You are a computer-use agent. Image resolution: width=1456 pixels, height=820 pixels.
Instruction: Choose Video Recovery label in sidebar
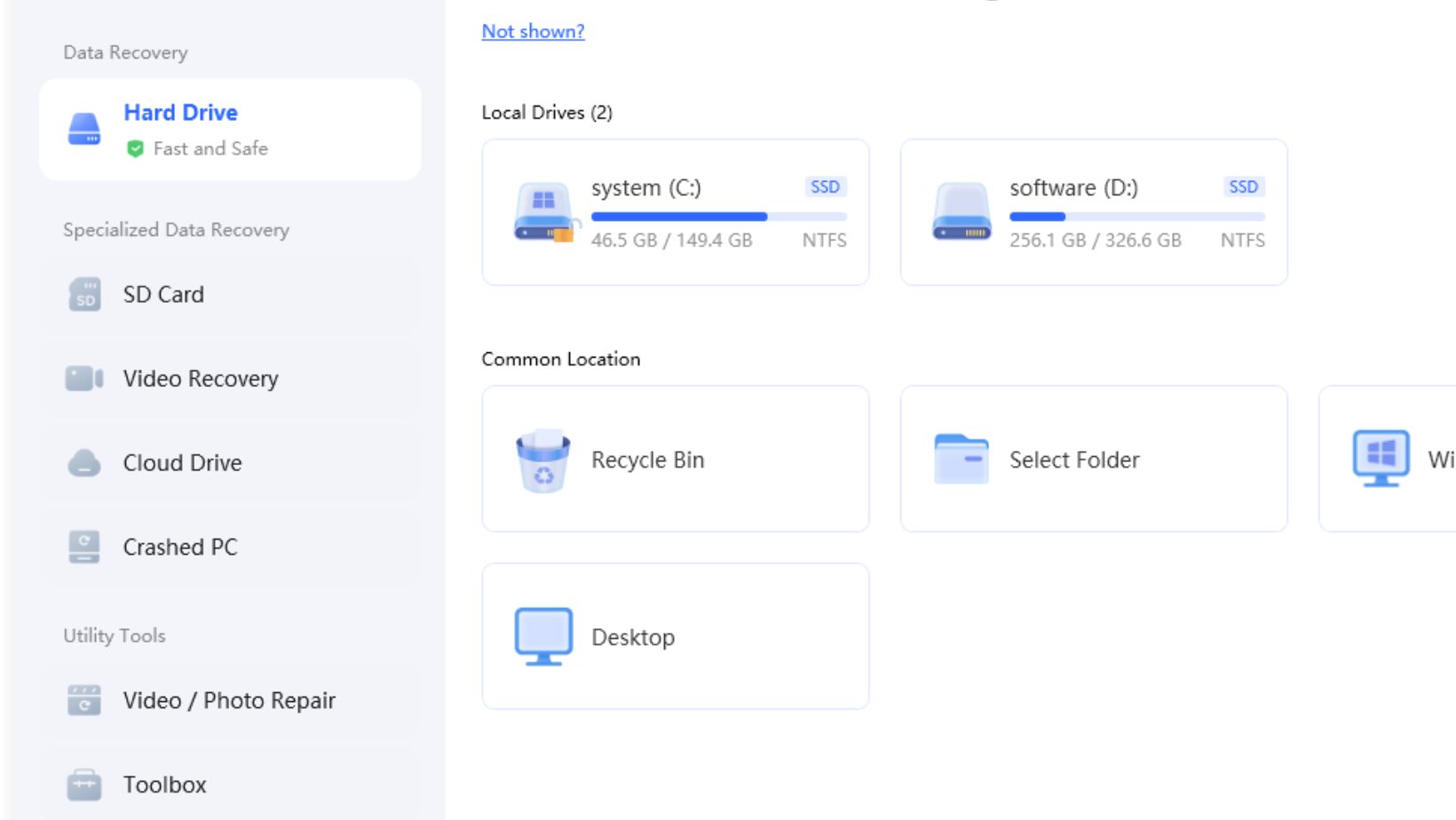(x=201, y=379)
